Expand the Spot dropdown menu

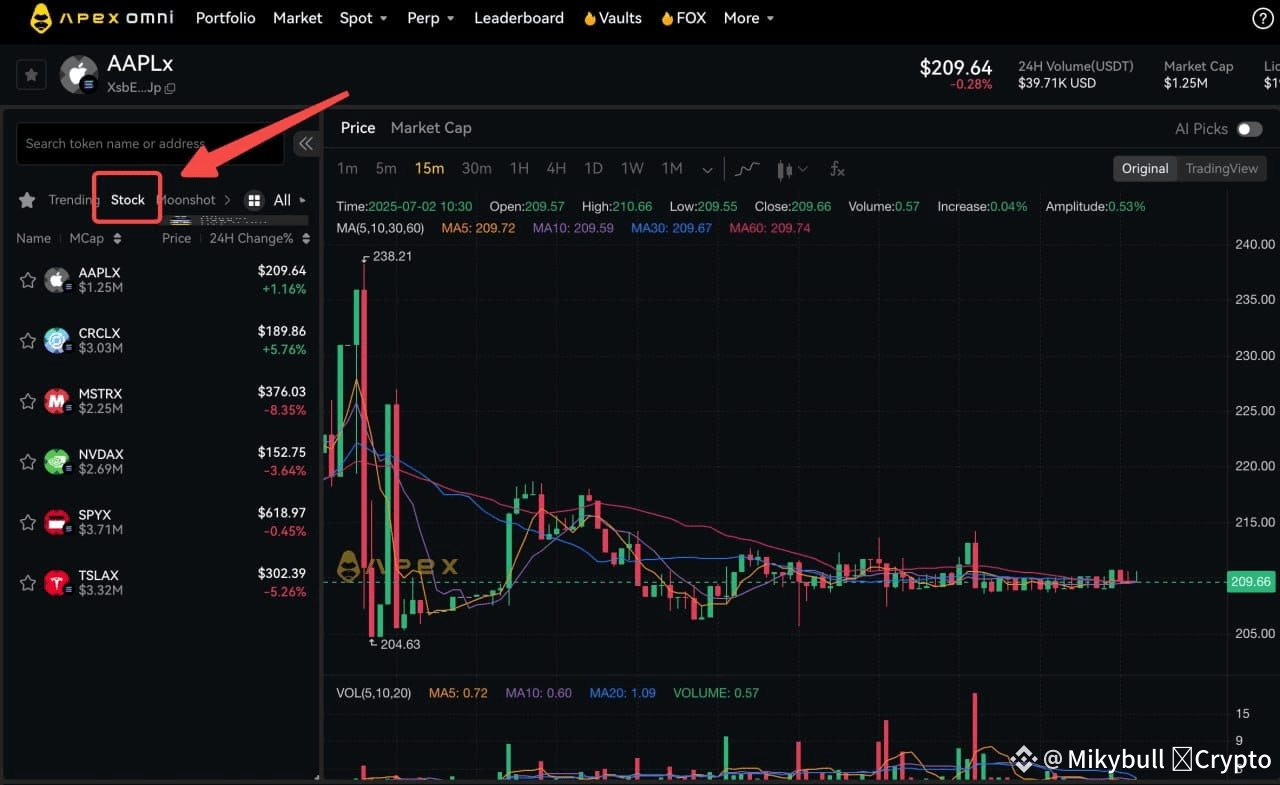(364, 18)
